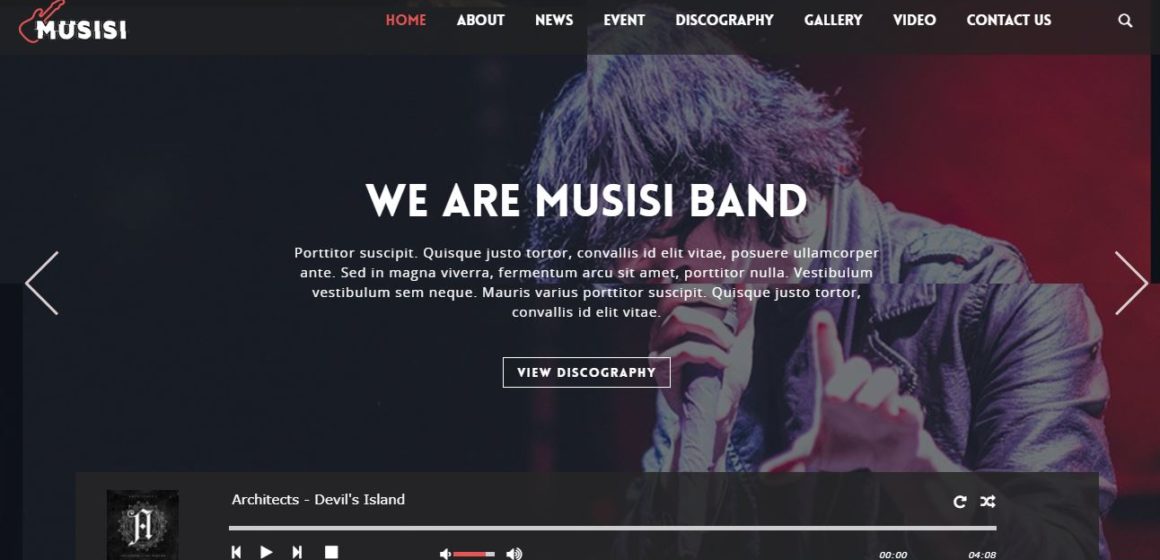Toggle repeat mode in the player
This screenshot has height=560, width=1160.
click(960, 502)
